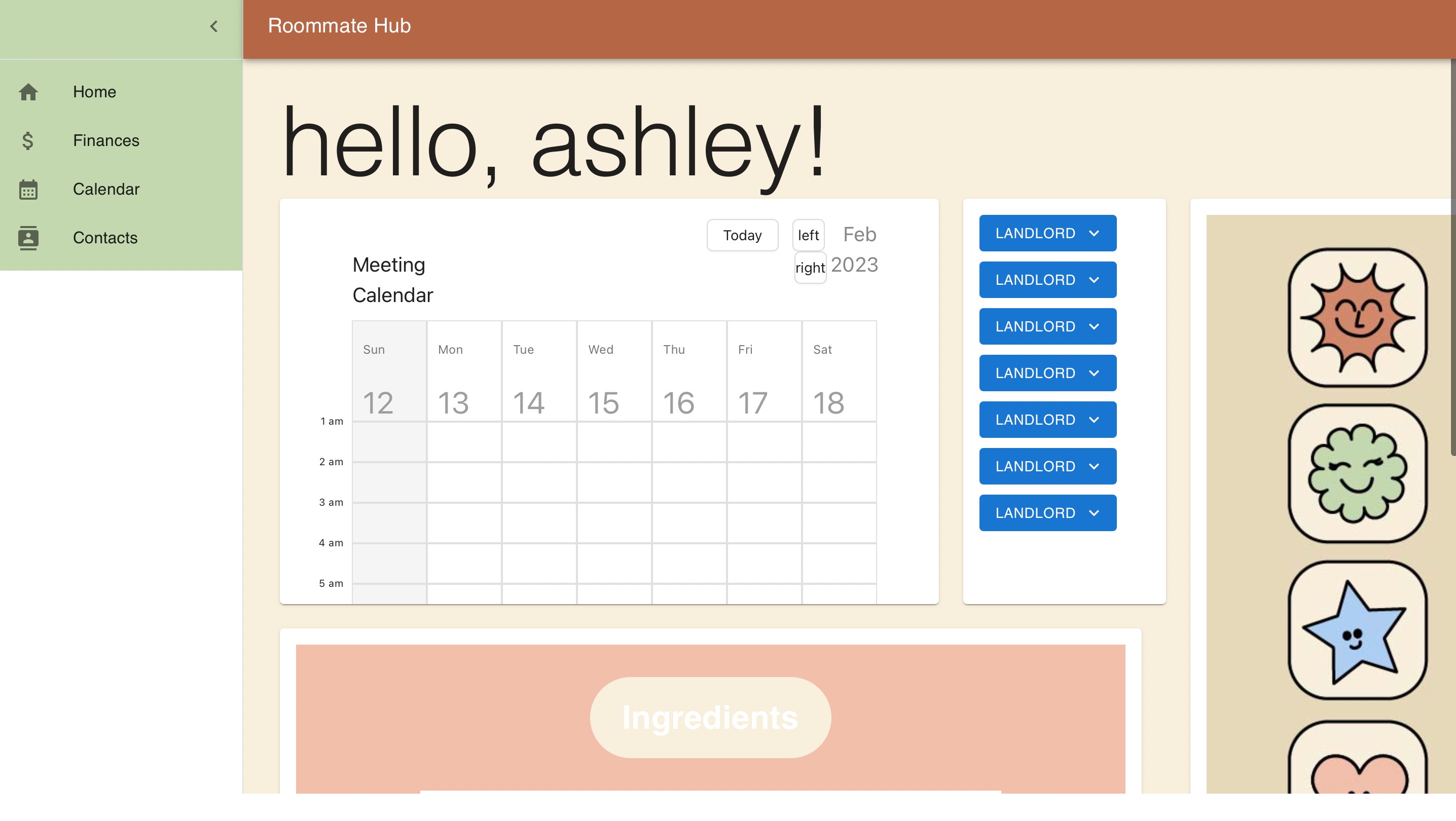Open Calendar using the calendar icon
Image resolution: width=1456 pixels, height=821 pixels.
point(28,190)
